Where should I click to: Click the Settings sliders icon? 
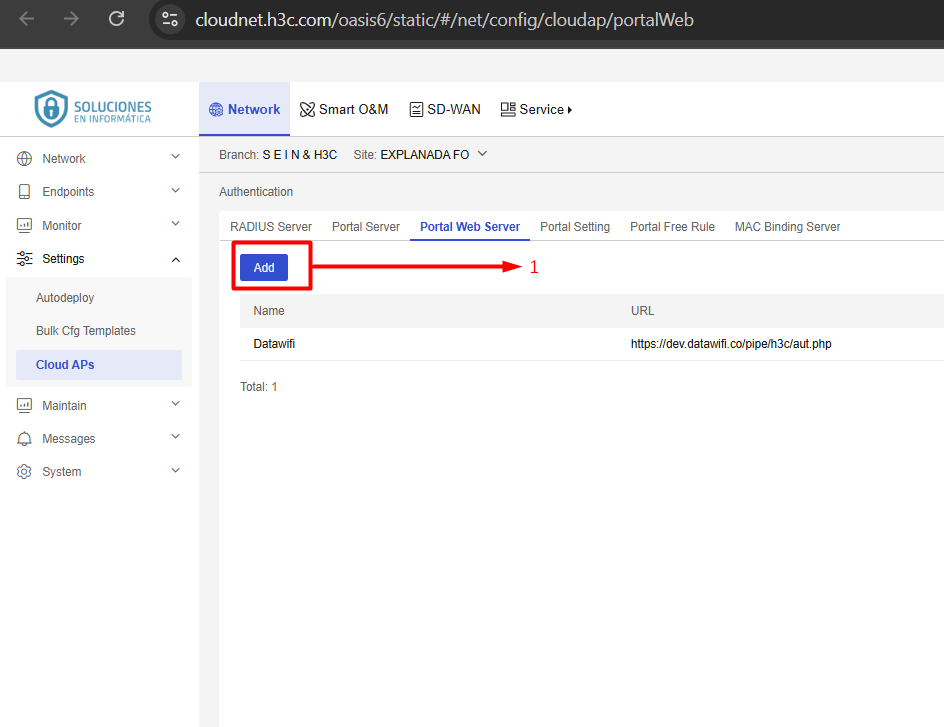tap(24, 259)
